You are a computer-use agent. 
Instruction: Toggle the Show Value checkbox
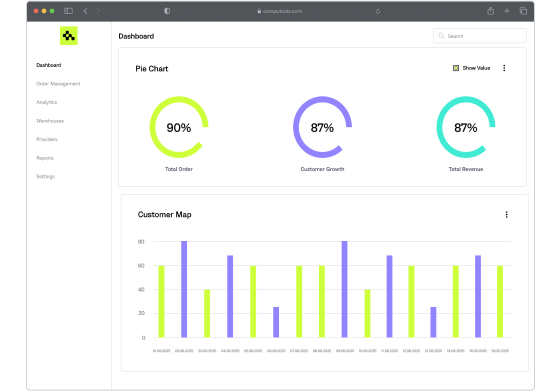[456, 68]
